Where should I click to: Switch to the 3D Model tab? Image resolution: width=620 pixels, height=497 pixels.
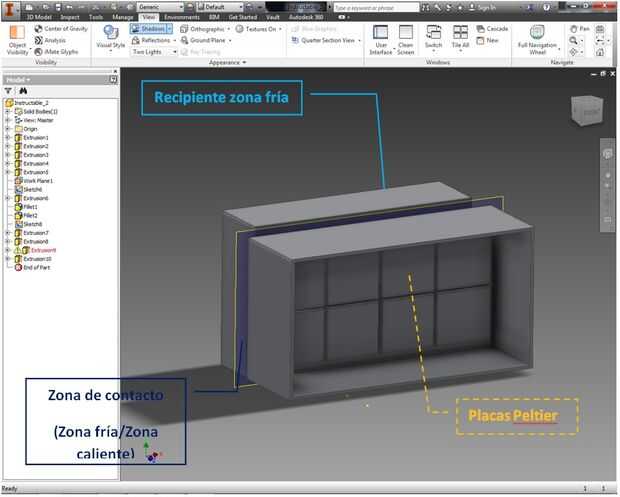point(38,17)
